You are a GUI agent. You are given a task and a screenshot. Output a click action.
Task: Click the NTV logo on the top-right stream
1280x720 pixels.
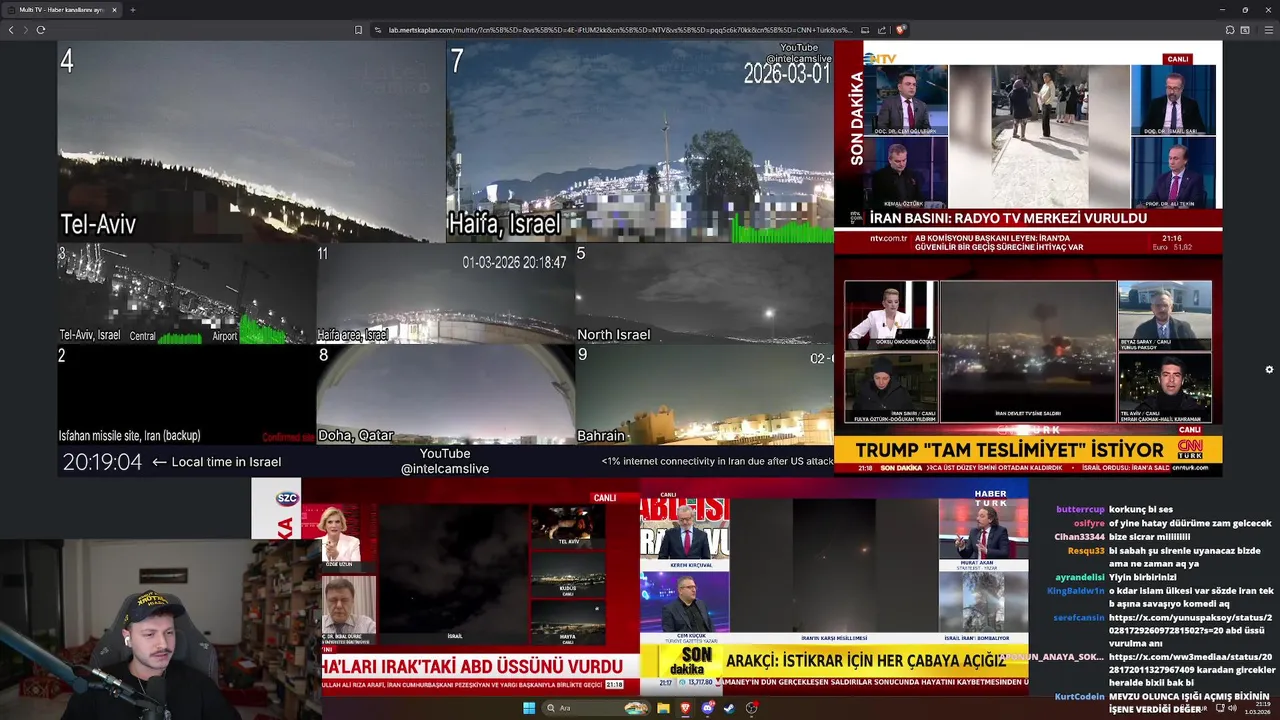click(881, 59)
